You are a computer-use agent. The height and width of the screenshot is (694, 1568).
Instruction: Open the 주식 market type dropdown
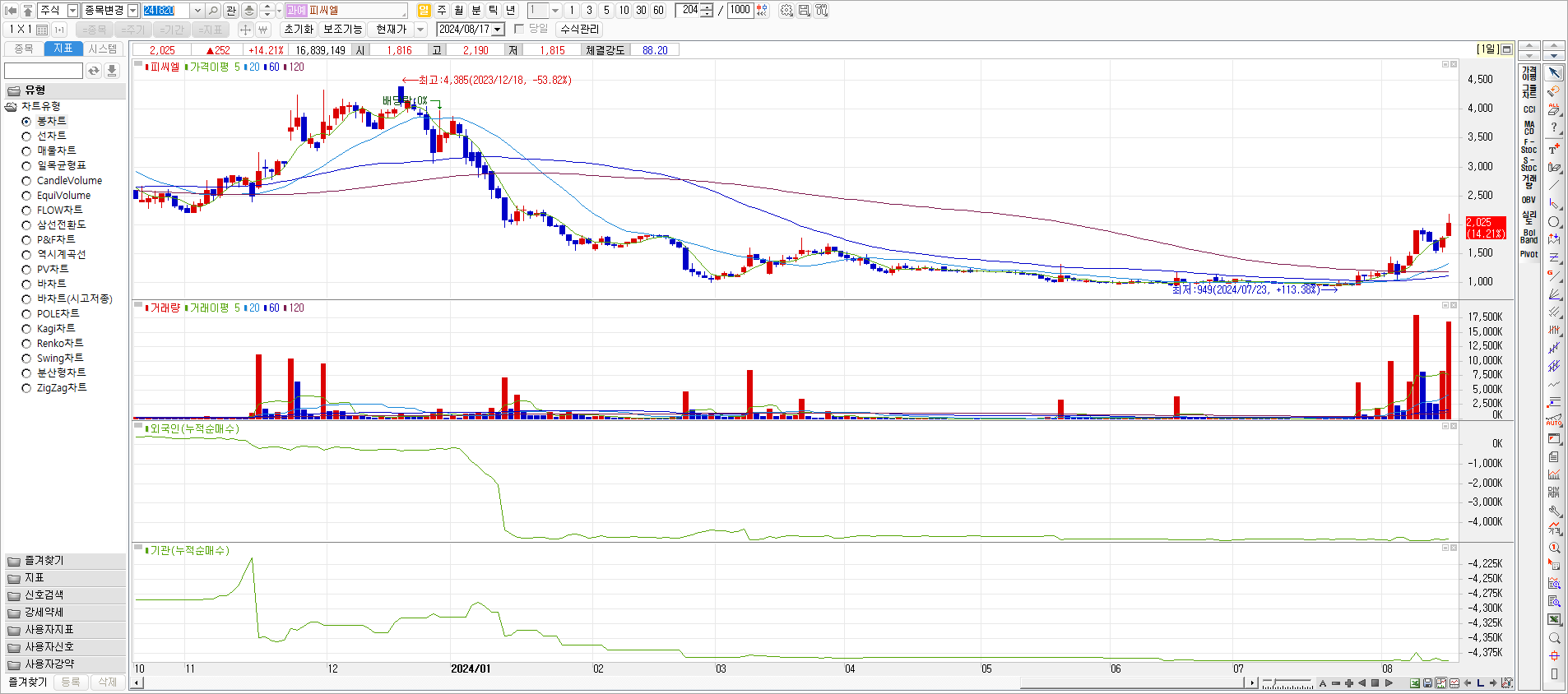coord(72,11)
